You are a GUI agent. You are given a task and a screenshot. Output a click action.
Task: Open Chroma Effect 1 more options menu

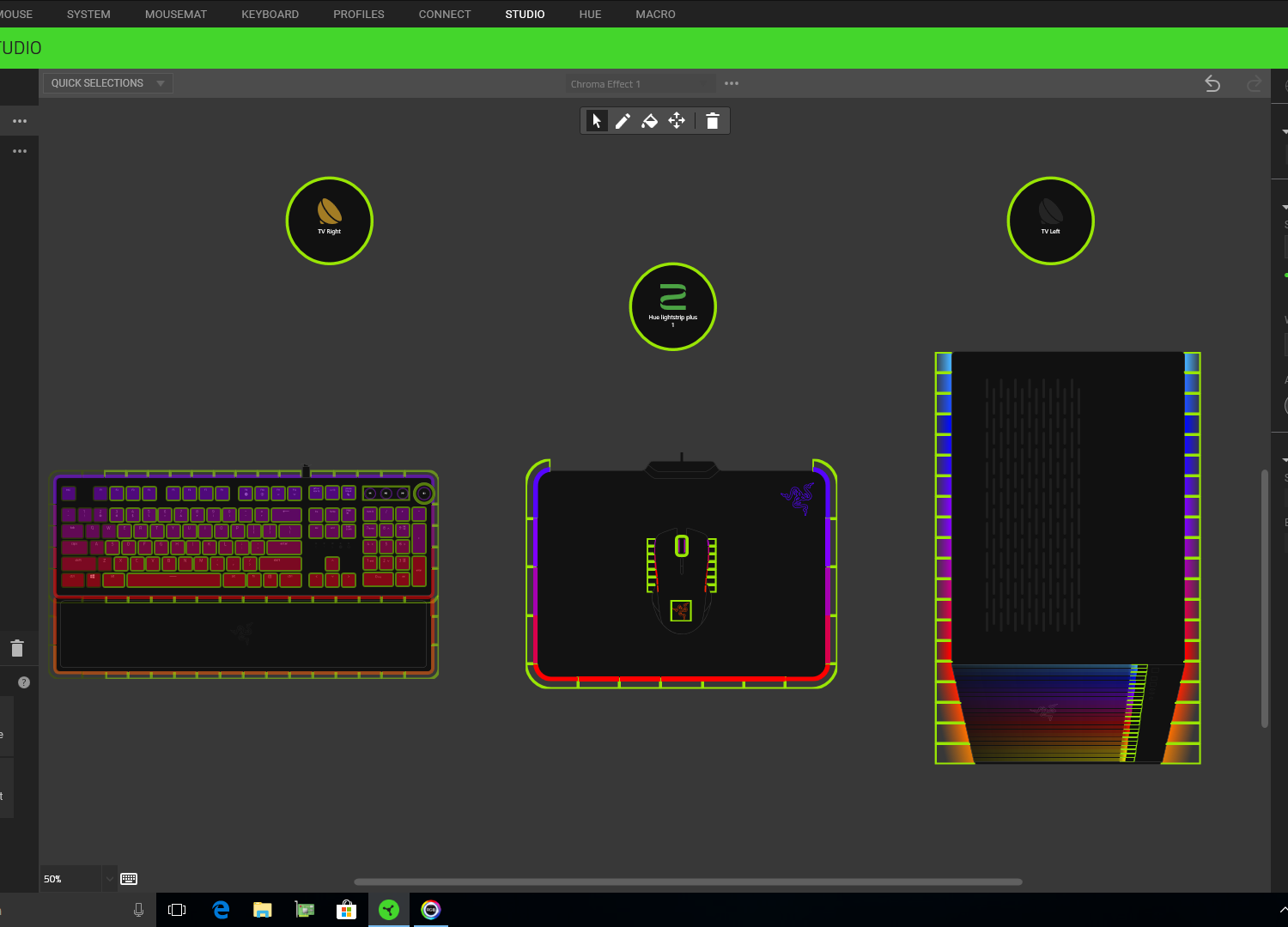click(732, 83)
